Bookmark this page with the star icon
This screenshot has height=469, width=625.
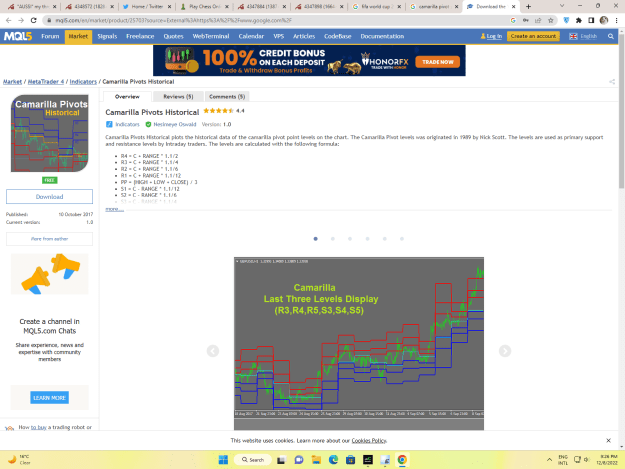(550, 20)
